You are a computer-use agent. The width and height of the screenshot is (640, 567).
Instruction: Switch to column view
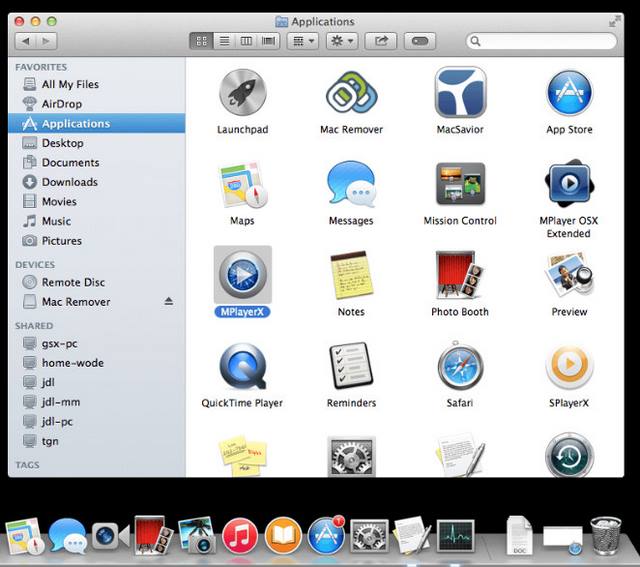click(x=246, y=41)
